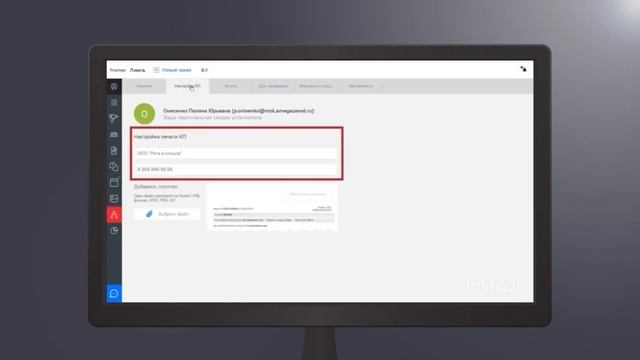Open the spray gun sidebar icon
The width and height of the screenshot is (640, 360).
pos(114,118)
